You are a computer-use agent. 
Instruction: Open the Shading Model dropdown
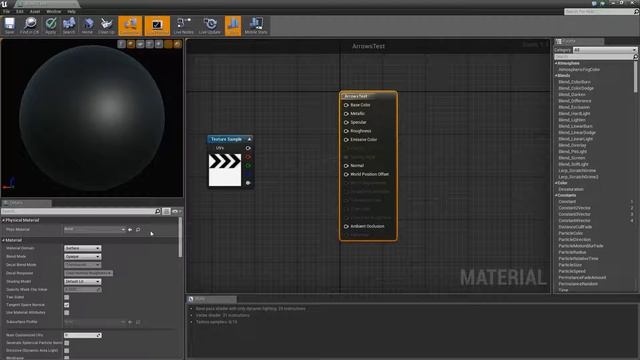click(82, 282)
